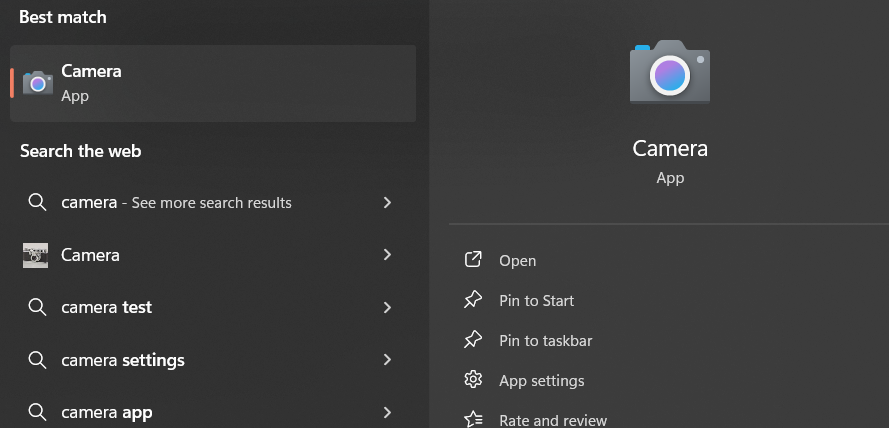Click the large Camera icon in preview pane
The width and height of the screenshot is (889, 428).
click(x=670, y=72)
